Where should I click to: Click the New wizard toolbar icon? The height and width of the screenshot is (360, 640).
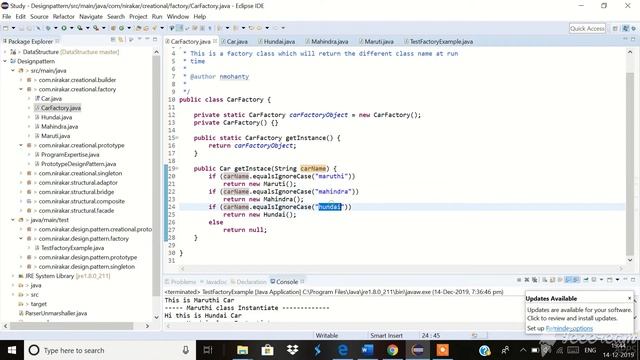click(6, 28)
